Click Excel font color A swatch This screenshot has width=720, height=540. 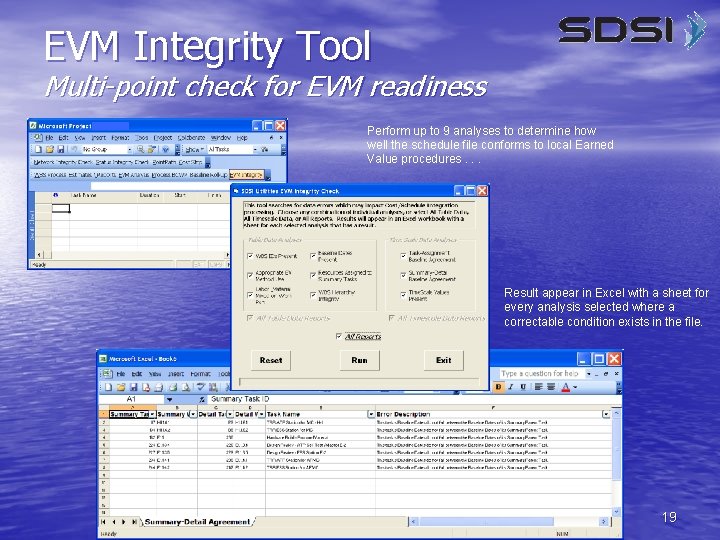(565, 388)
